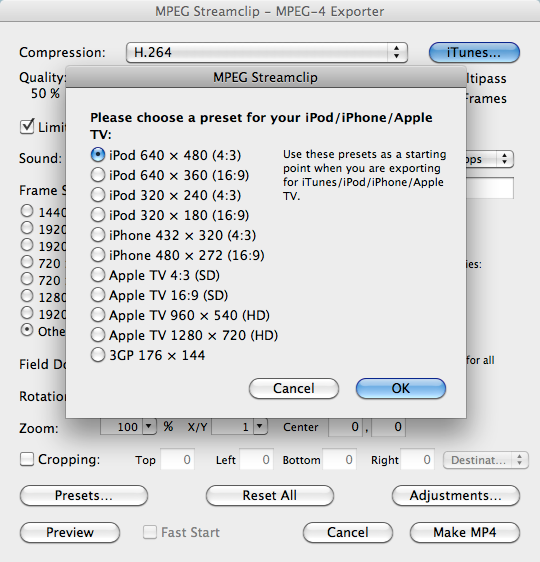The height and width of the screenshot is (562, 540).
Task: Click the iTunes... button
Action: point(474,53)
